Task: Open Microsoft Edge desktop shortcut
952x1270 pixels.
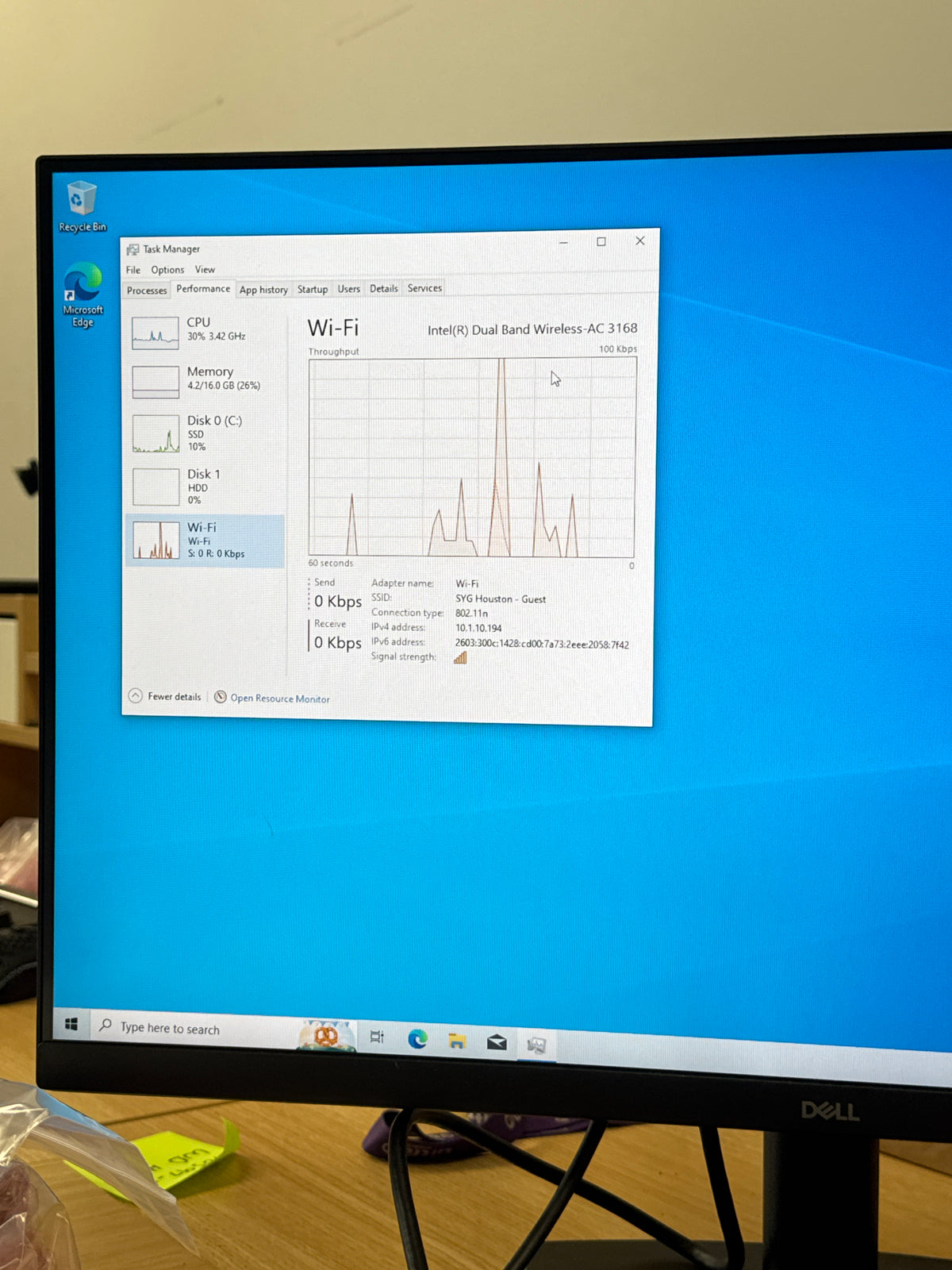Action: (83, 294)
